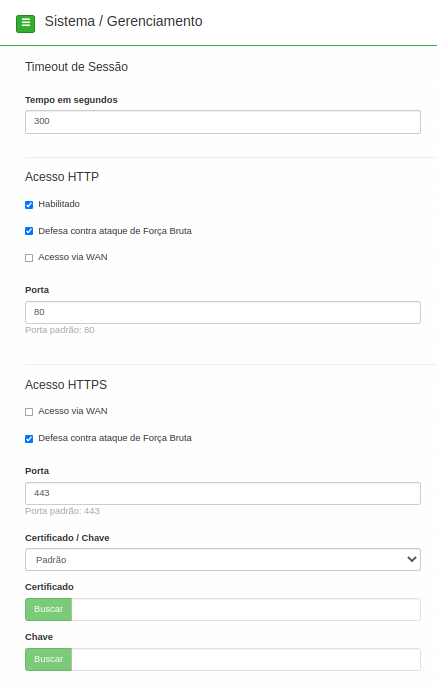Click the Certificado file path field
This screenshot has width=437, height=687.
click(x=246, y=609)
